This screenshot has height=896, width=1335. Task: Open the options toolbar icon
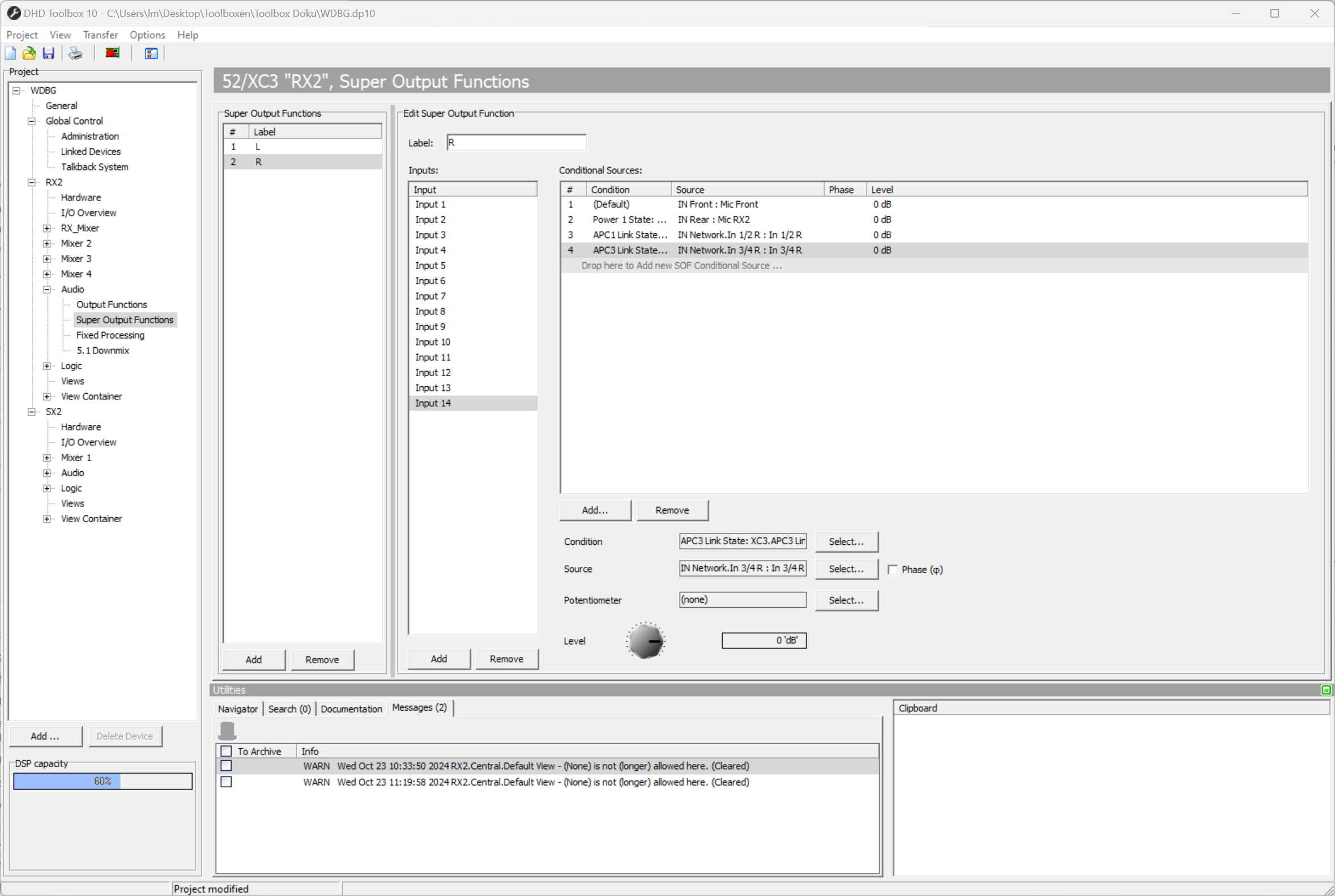[x=151, y=53]
